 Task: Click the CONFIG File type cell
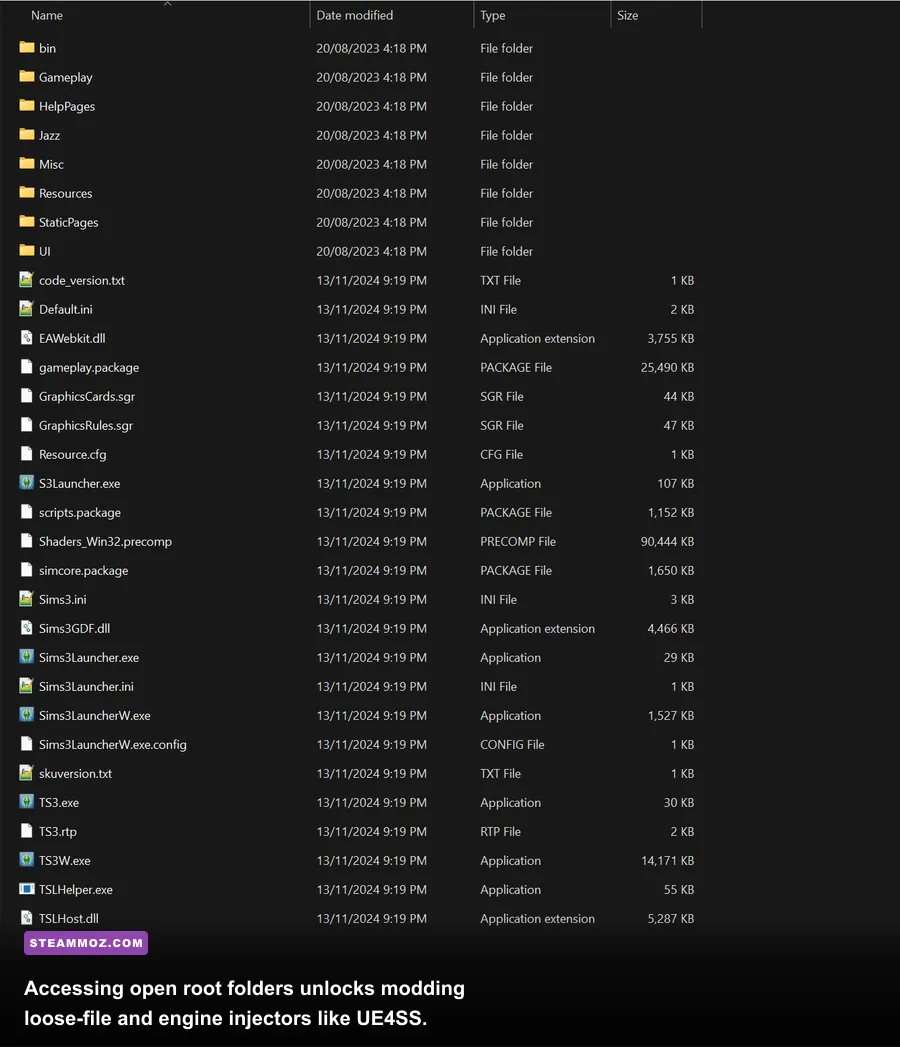[512, 745]
